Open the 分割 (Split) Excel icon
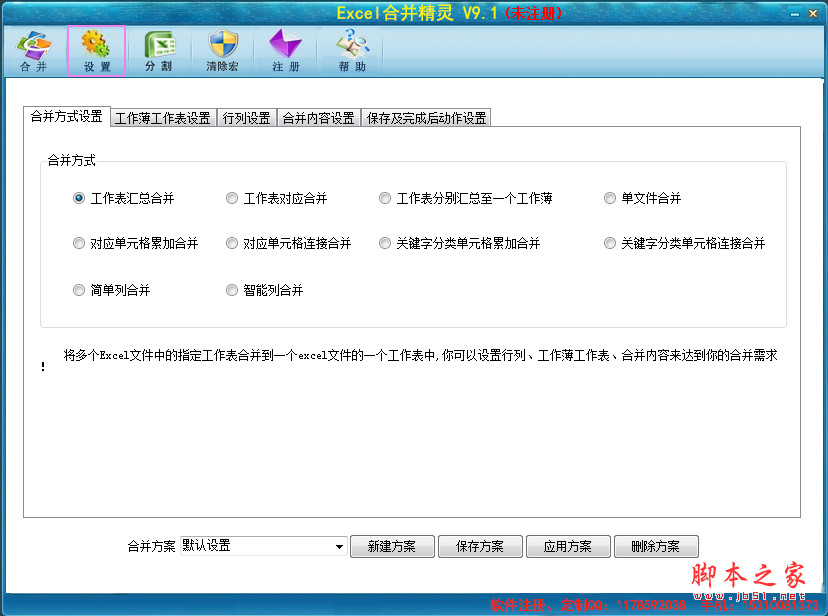The image size is (828, 616). [159, 51]
